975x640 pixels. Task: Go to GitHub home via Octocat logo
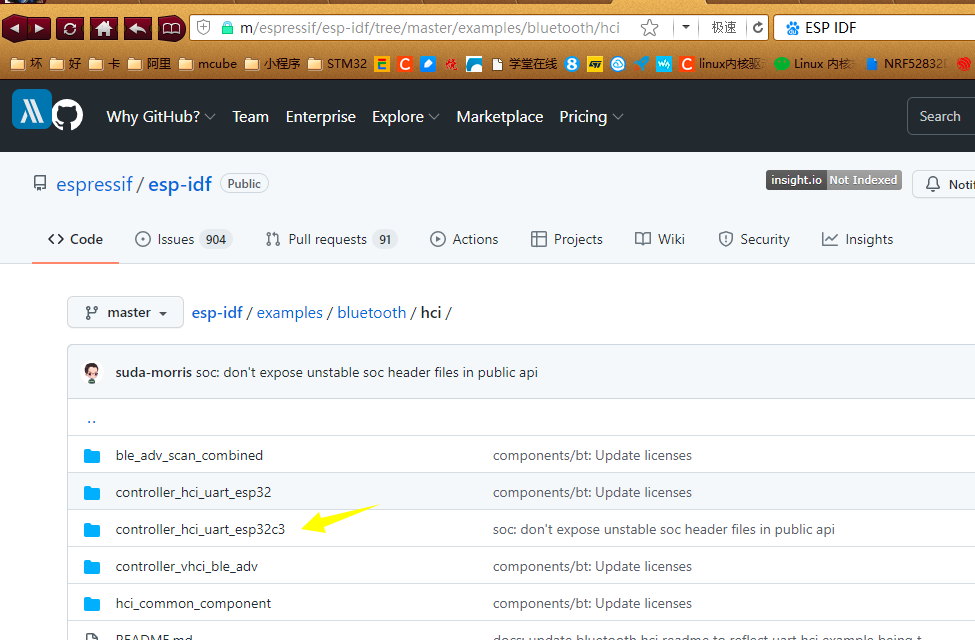coord(67,115)
